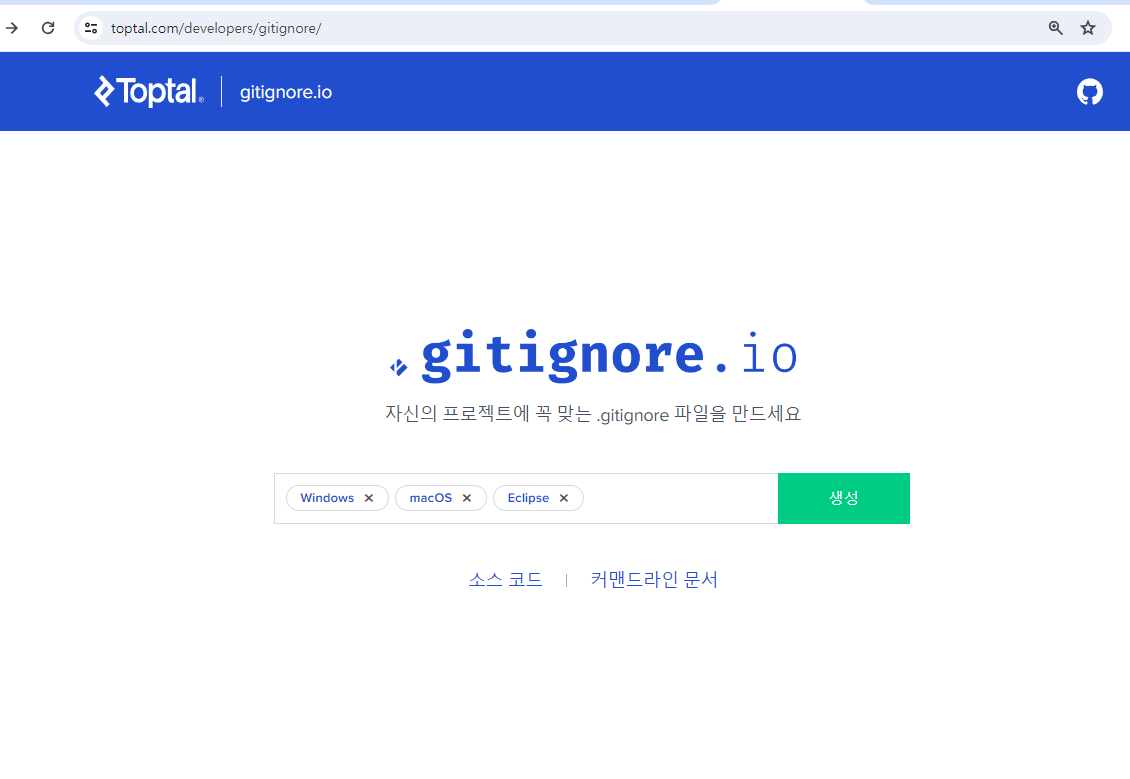Image resolution: width=1130 pixels, height=779 pixels.
Task: Click the Toptal logo
Action: pos(148,92)
